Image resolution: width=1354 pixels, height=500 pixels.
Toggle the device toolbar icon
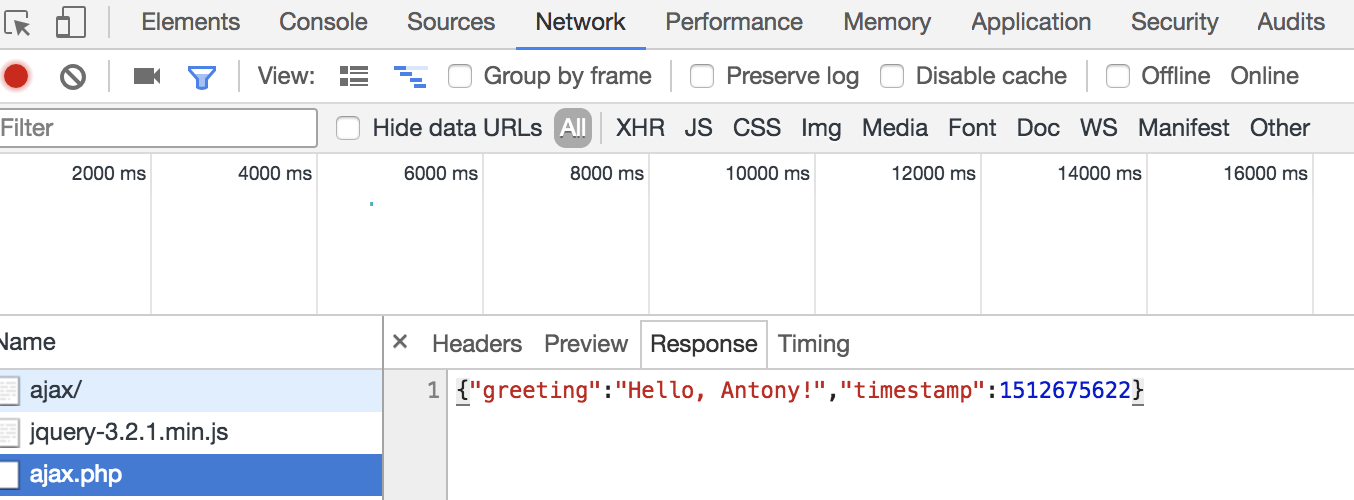70,22
